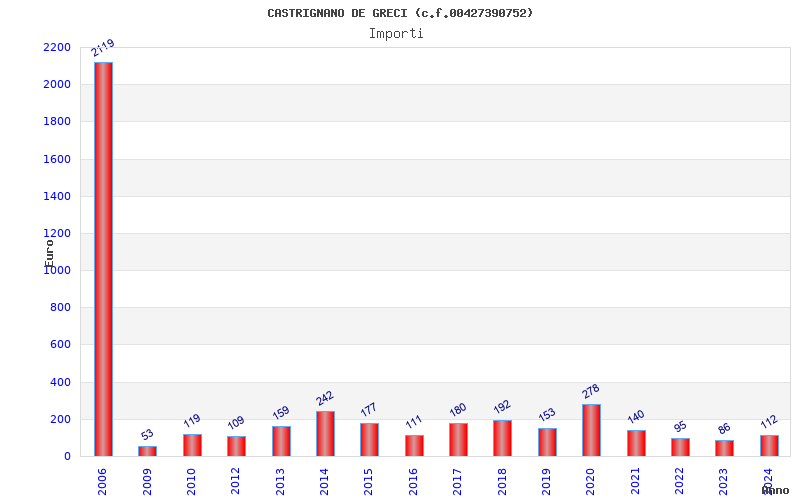Click the 2013 bar in the chart
The width and height of the screenshot is (800, 500).
(x=281, y=441)
